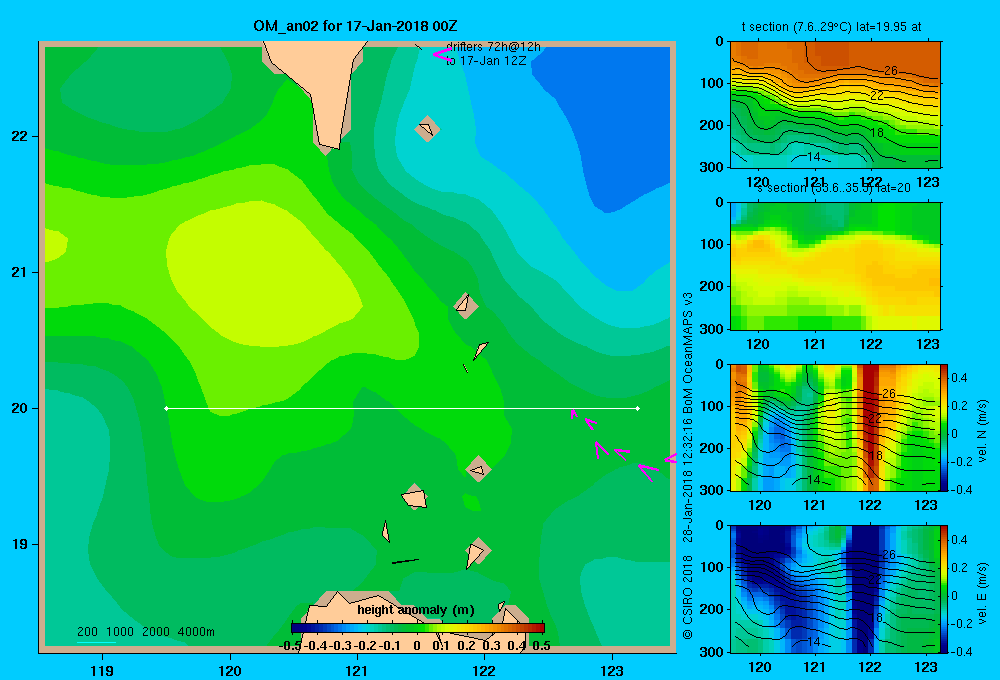
Task: Open the northward velocity section plot
Action: tap(835, 427)
